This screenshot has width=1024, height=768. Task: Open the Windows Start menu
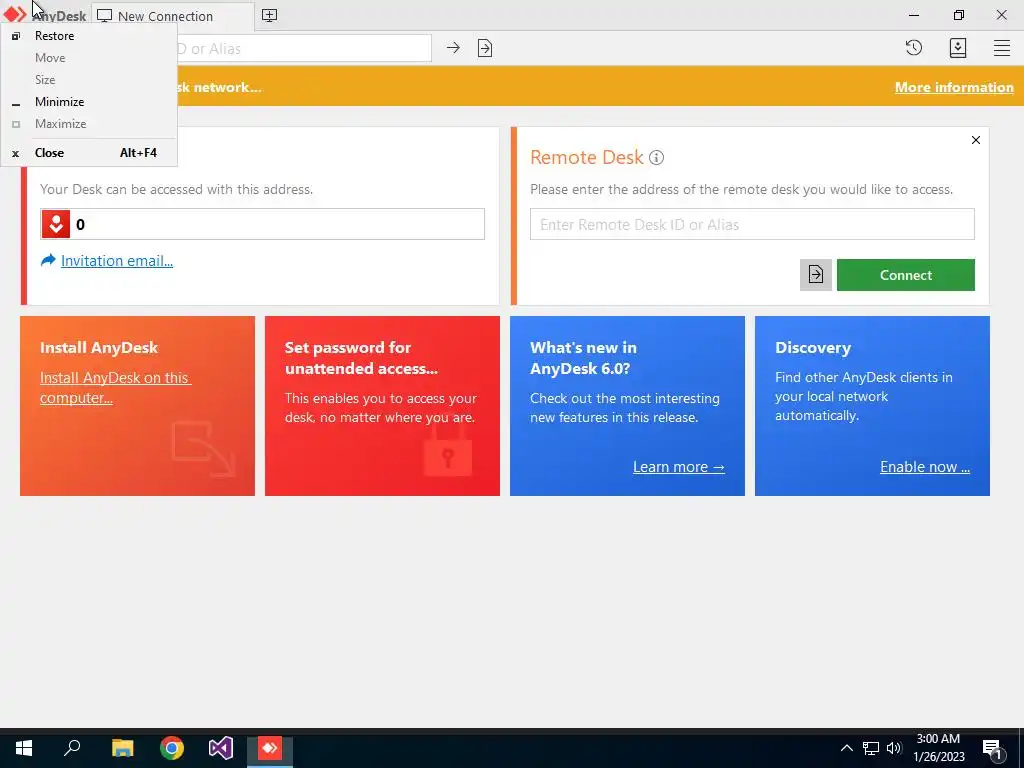[24, 748]
